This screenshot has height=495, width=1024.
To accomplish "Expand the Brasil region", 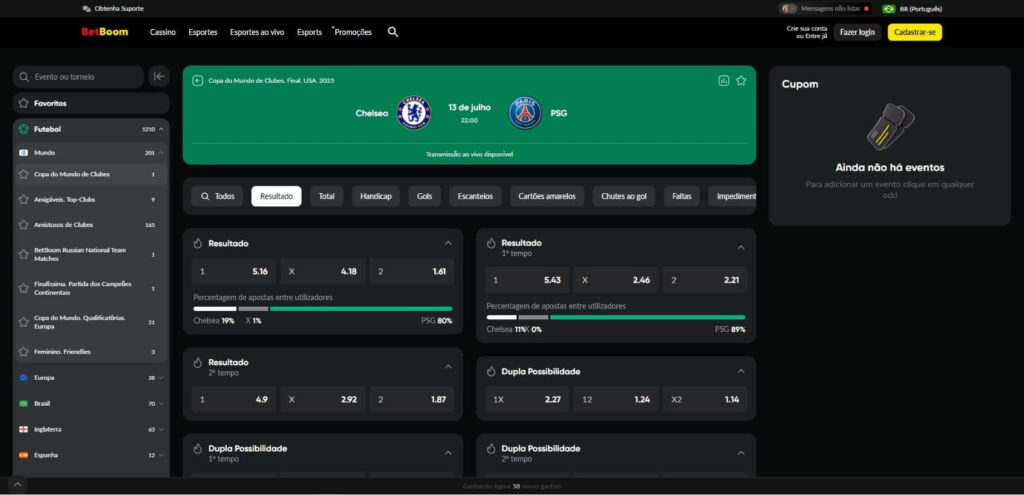I will 161,404.
